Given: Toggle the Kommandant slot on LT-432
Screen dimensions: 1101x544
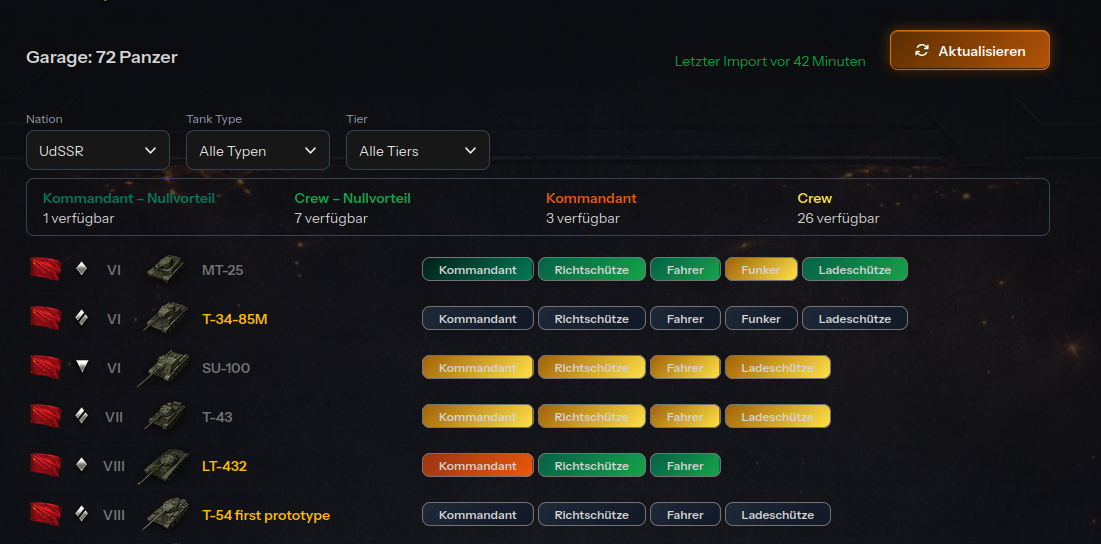Looking at the screenshot, I should pyautogui.click(x=477, y=466).
